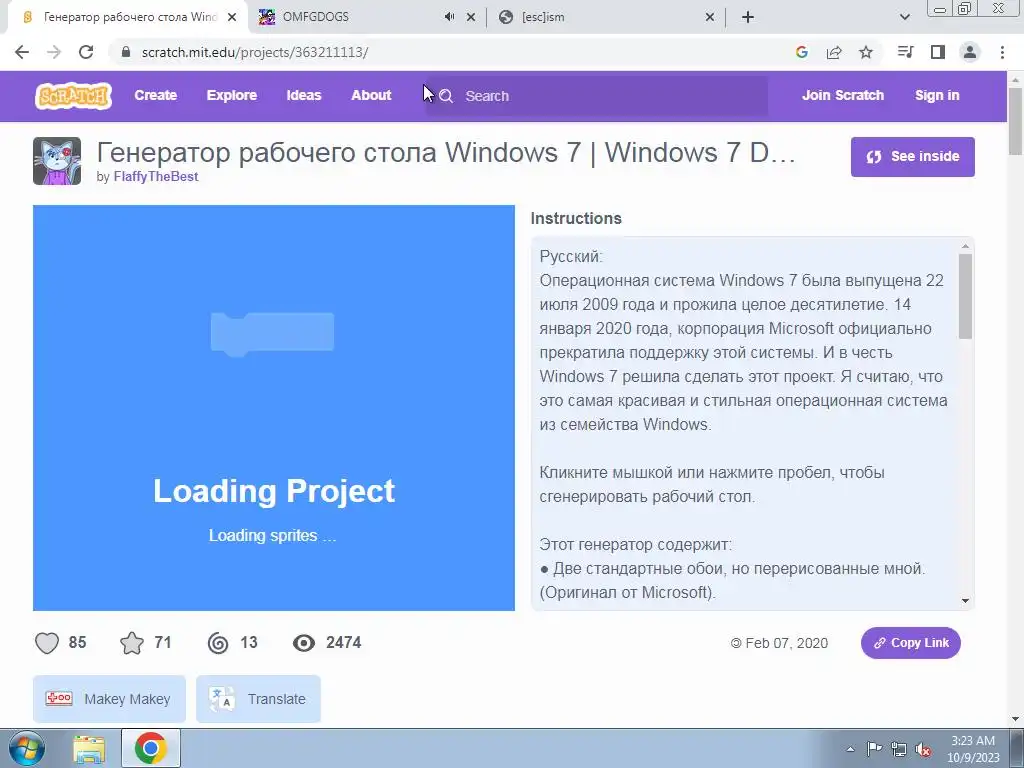Viewport: 1024px width, 768px height.
Task: Open the Chrome side panel
Action: click(x=938, y=52)
